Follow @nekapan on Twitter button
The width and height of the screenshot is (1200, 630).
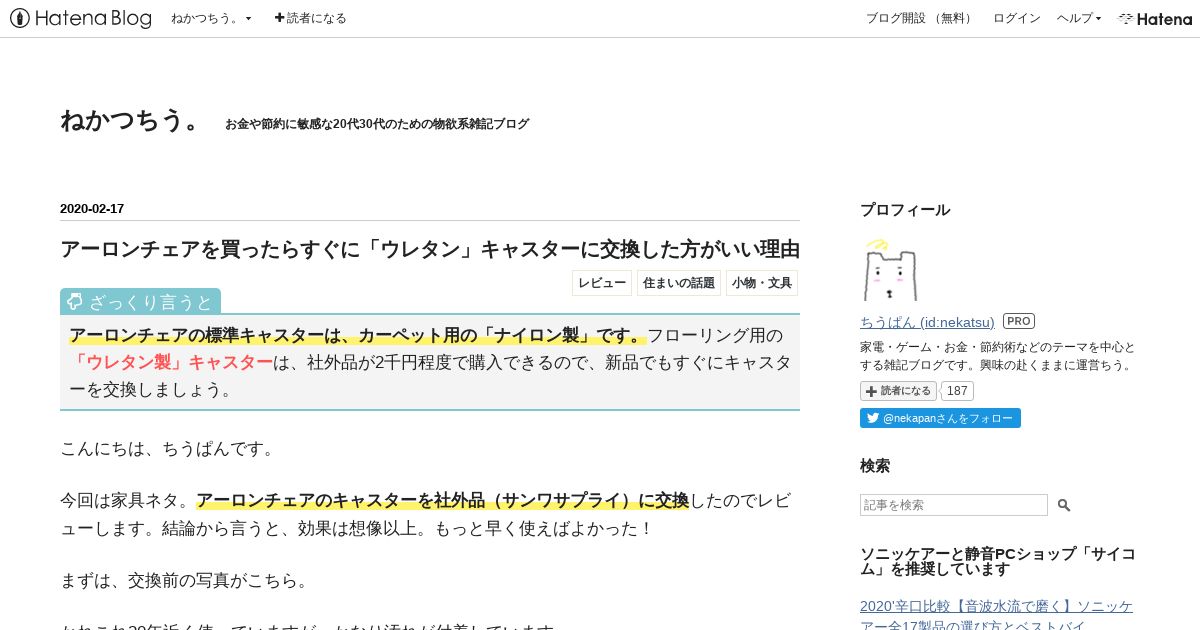[940, 418]
